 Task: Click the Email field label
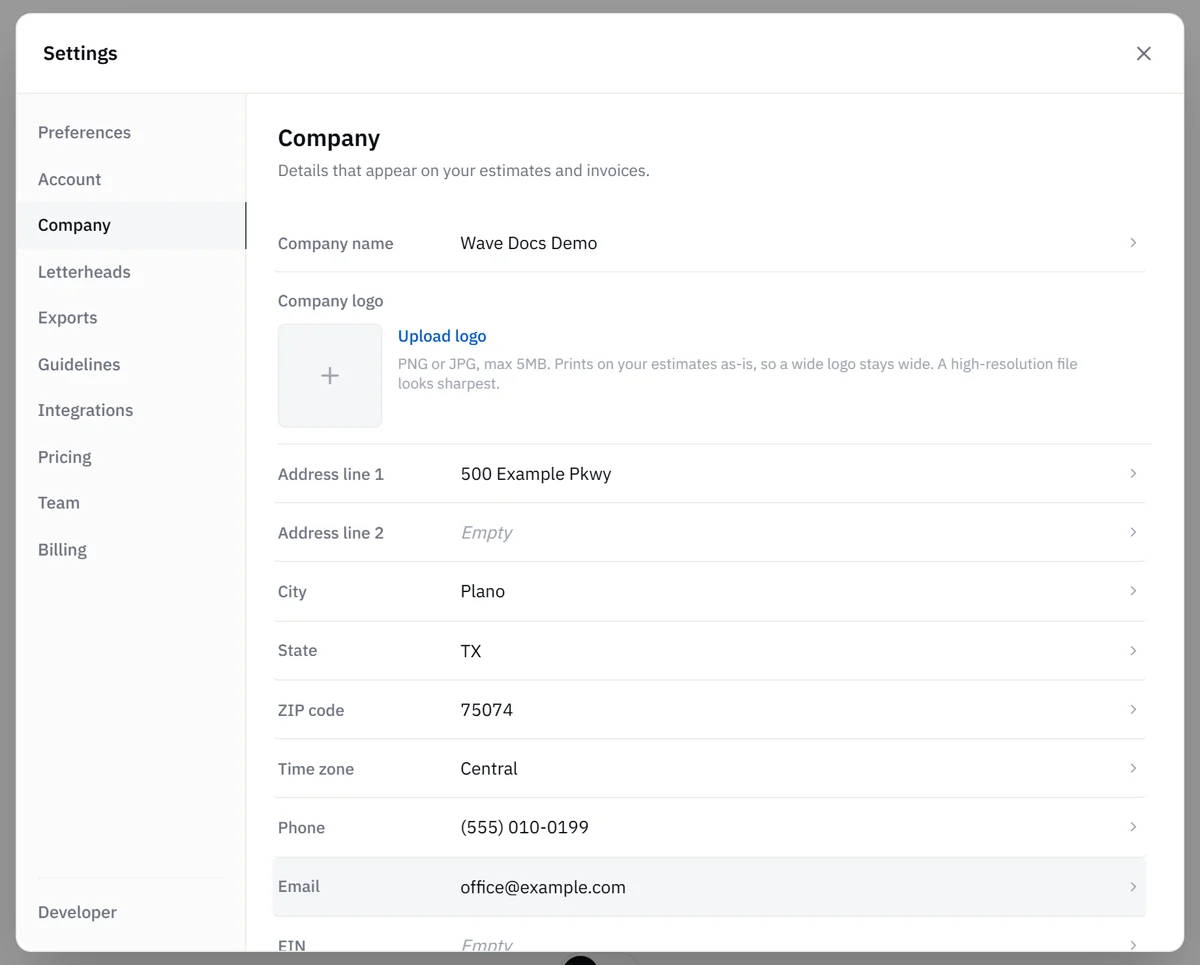299,887
